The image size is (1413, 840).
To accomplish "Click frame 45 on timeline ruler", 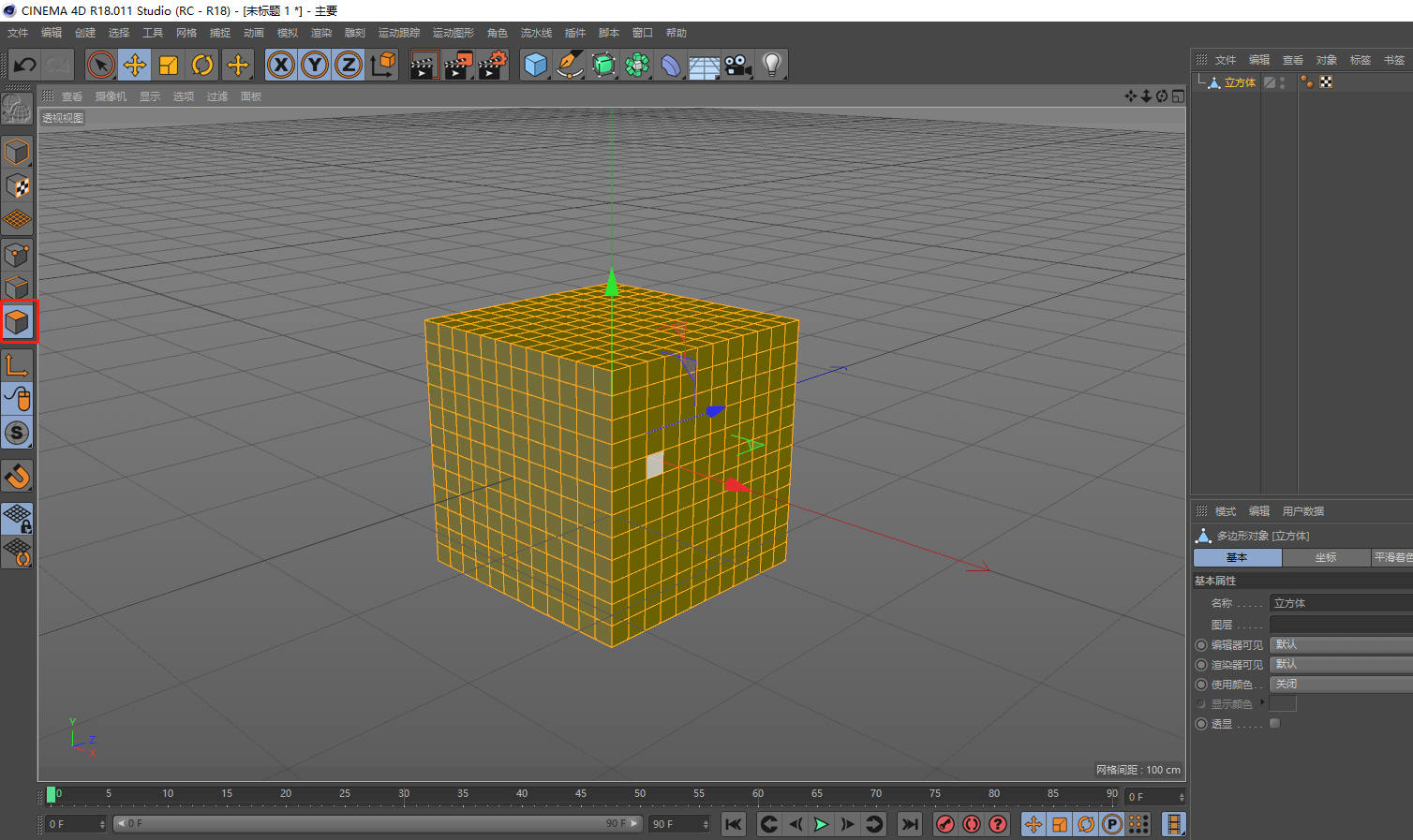I will point(581,794).
